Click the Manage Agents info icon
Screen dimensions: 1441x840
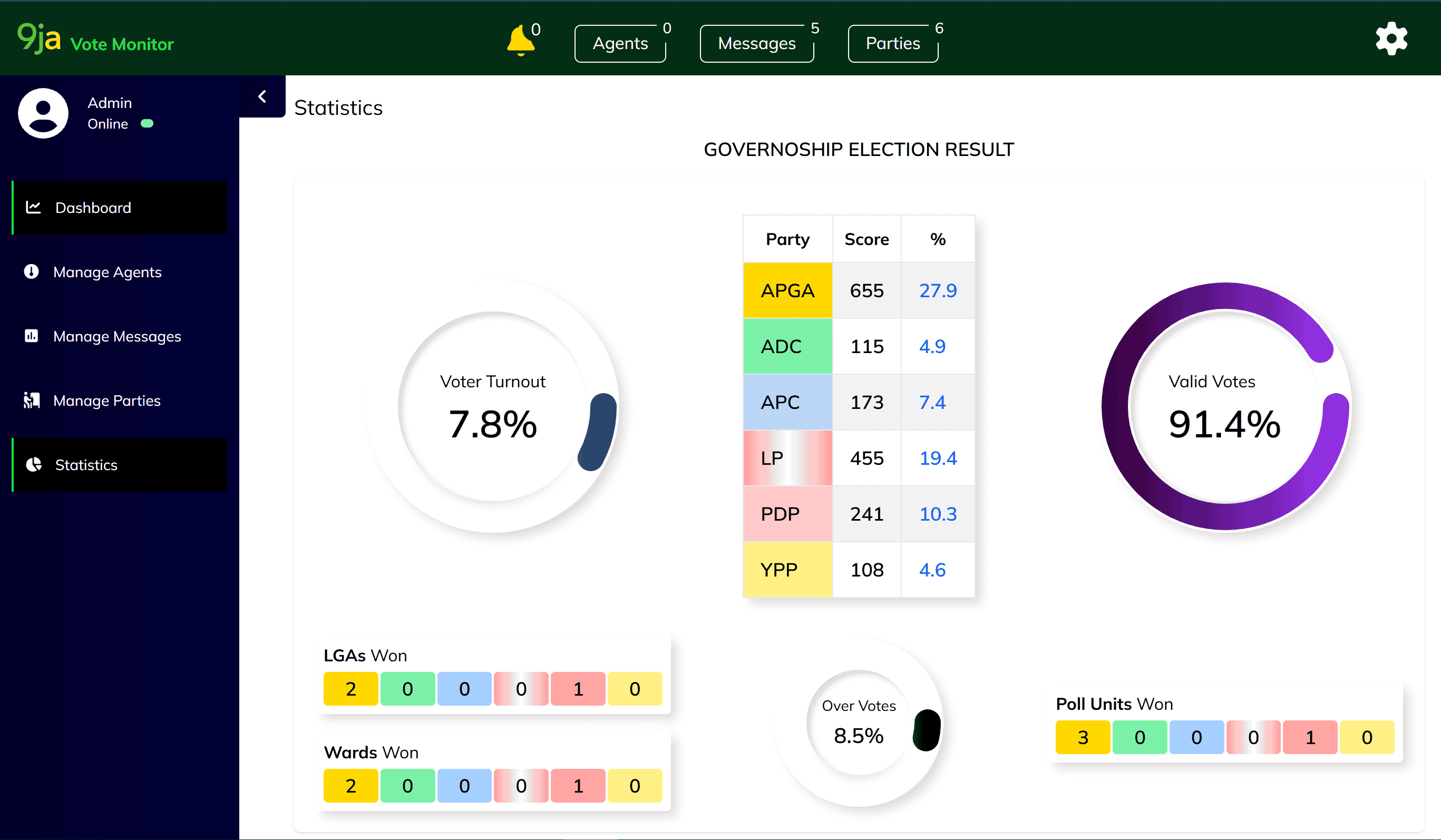32,271
